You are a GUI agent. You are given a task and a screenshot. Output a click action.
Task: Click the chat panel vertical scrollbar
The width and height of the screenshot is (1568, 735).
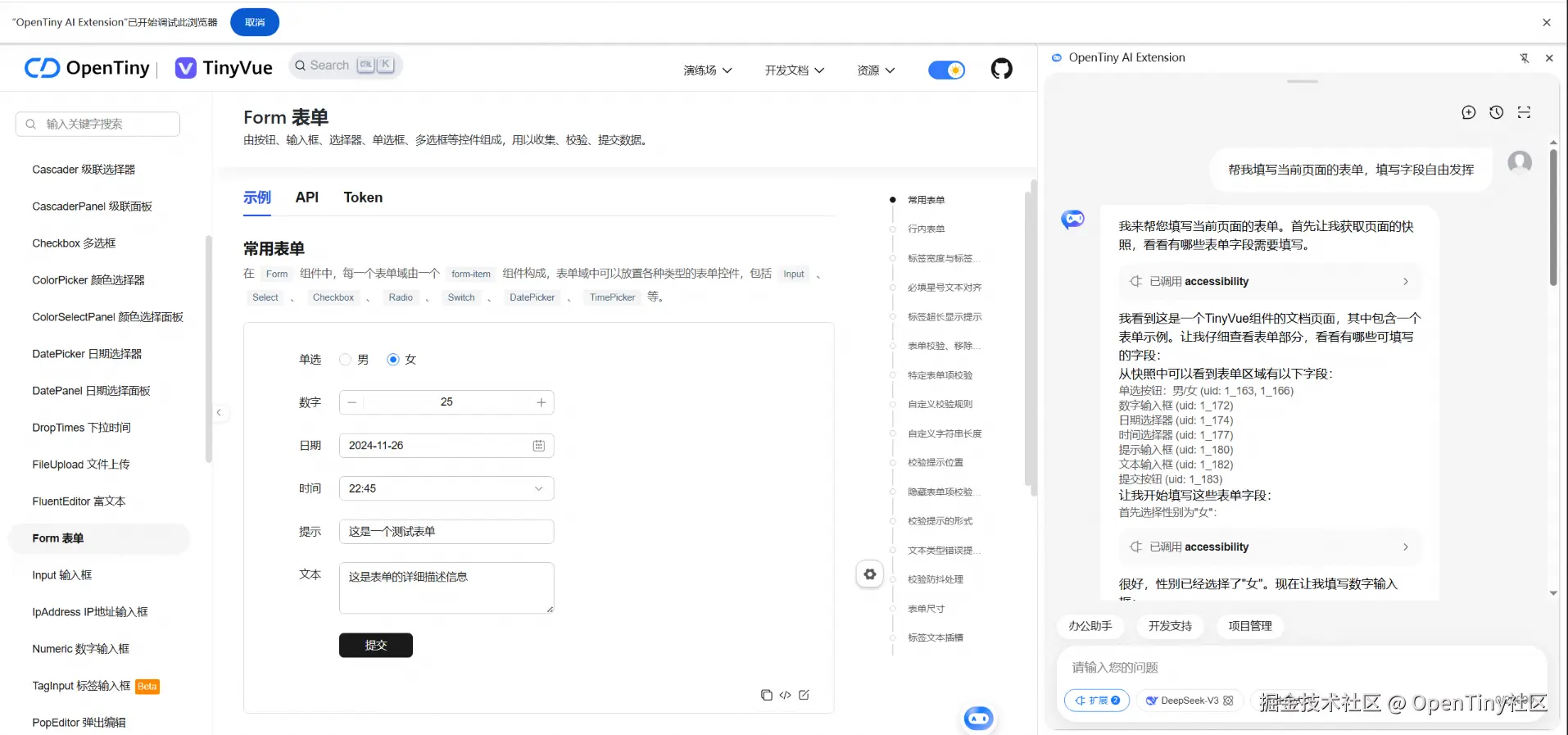click(1553, 217)
